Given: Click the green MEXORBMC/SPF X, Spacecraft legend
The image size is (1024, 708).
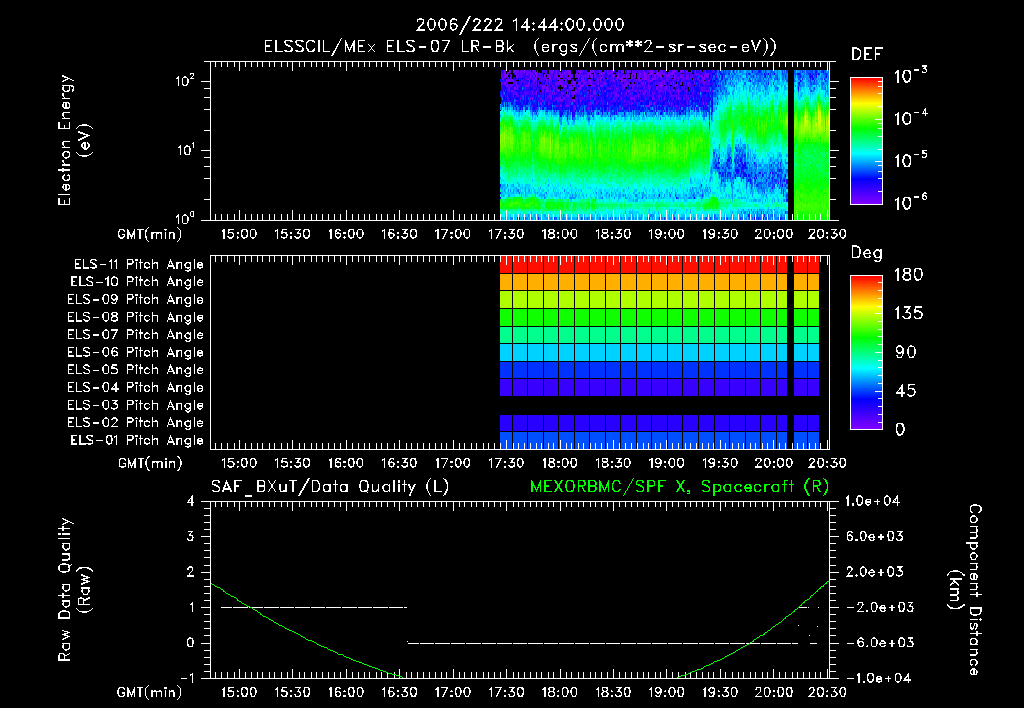Looking at the screenshot, I should [679, 487].
